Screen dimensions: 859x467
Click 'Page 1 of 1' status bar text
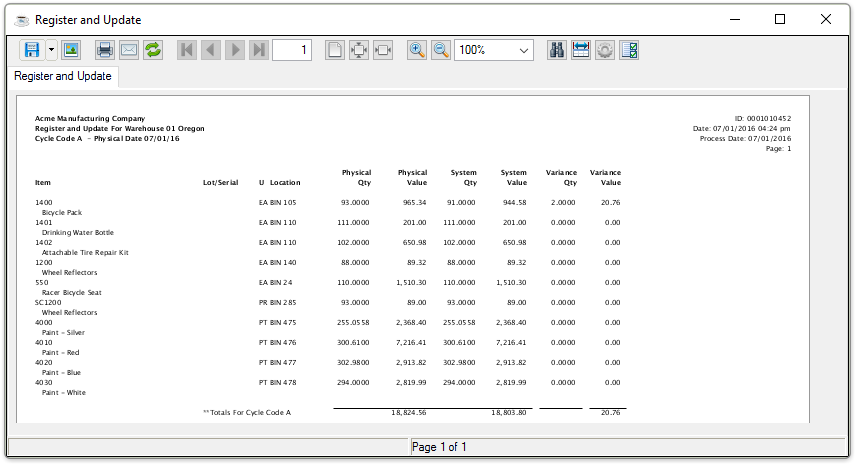tap(439, 447)
